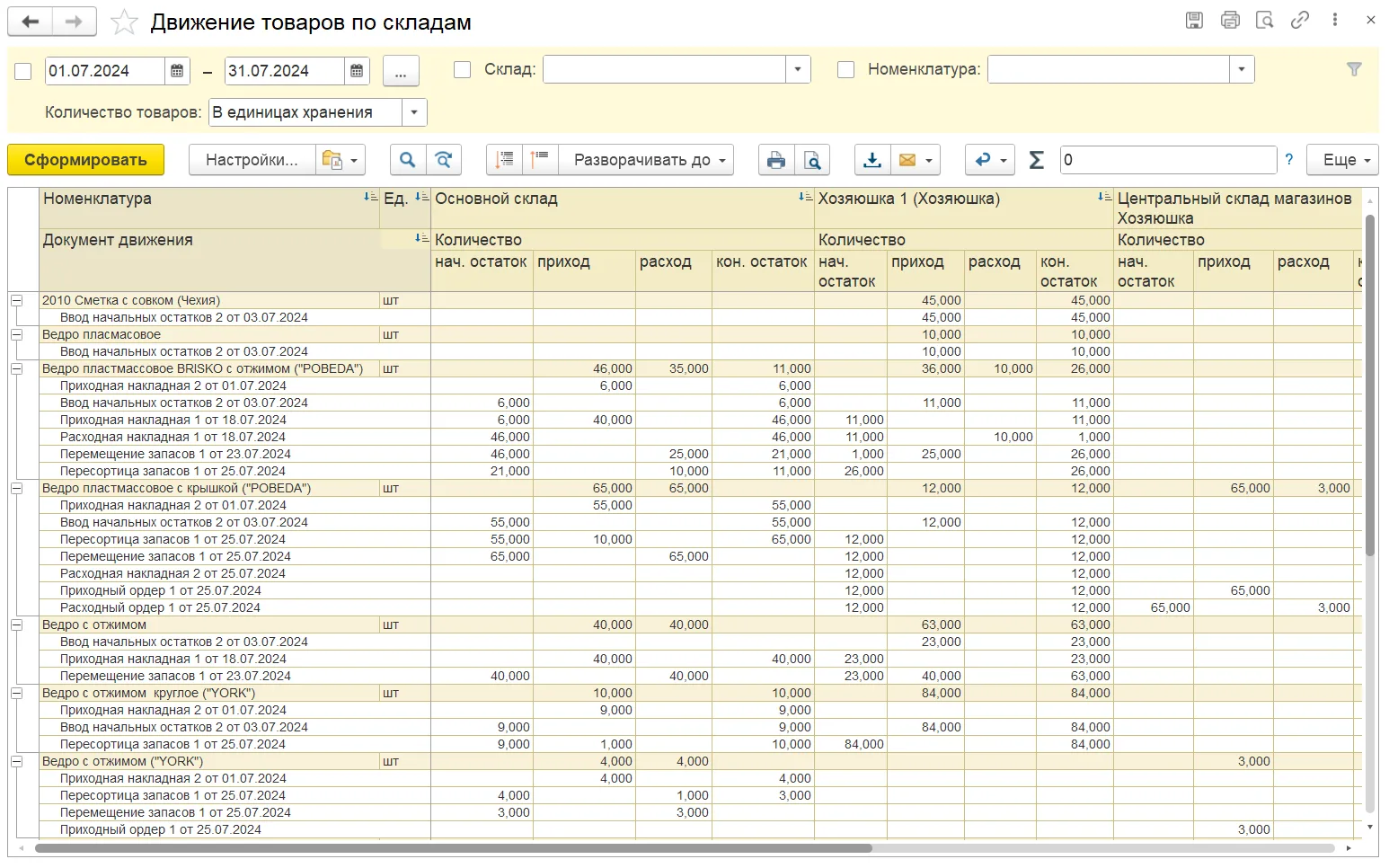Open the email send options dropdown arrow
Viewport: 1389px width, 868px height.
(929, 160)
